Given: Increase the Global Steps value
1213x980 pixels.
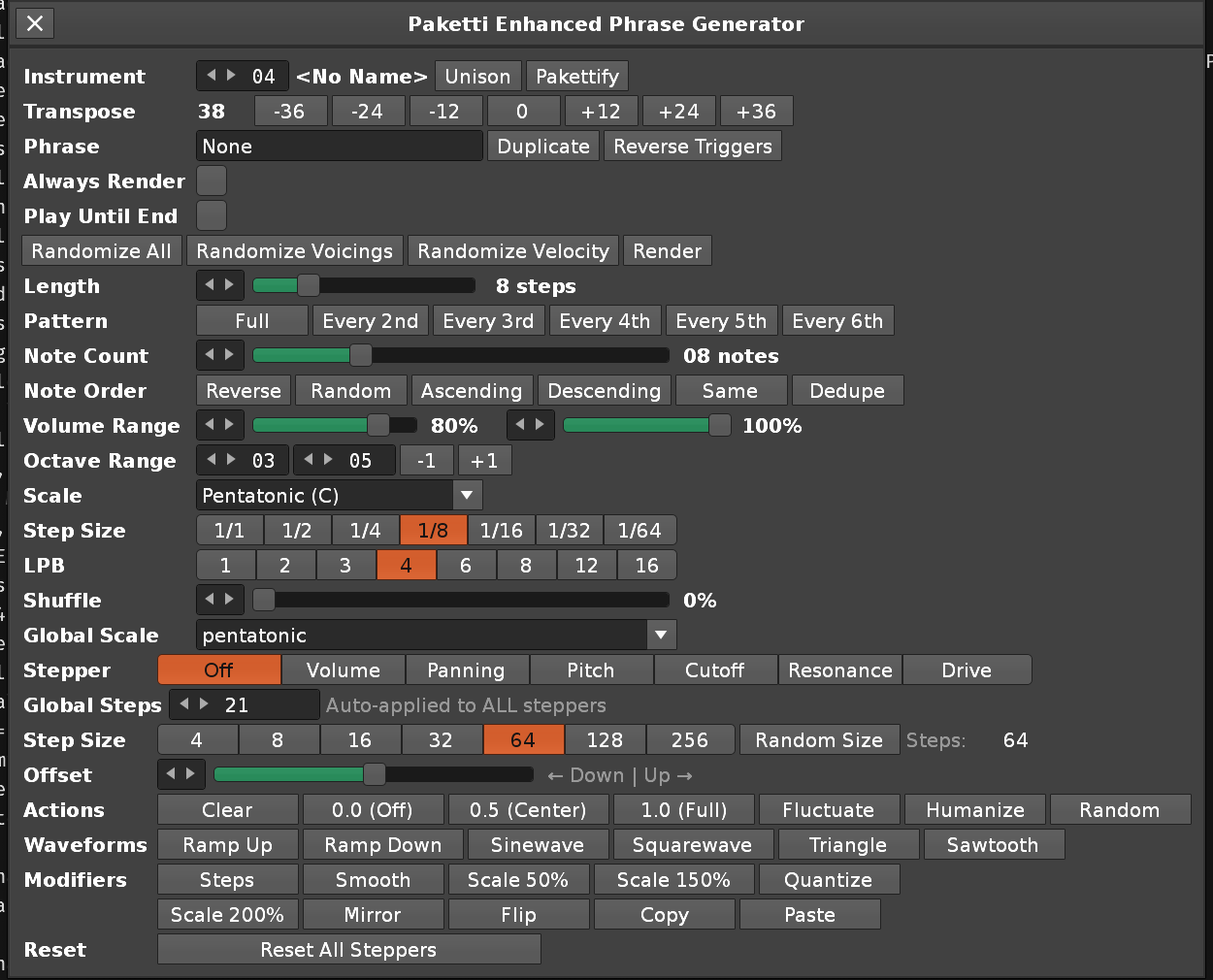Looking at the screenshot, I should tap(204, 704).
